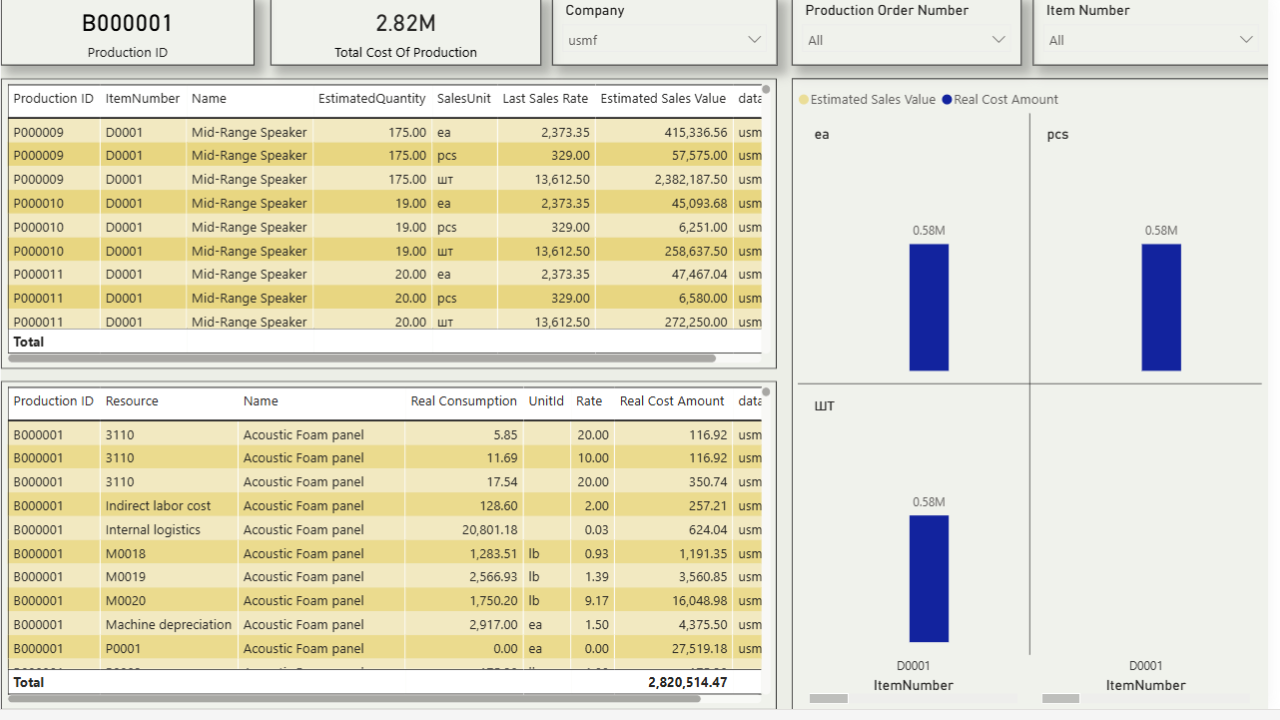Sort top table by ItemNumber header
The height and width of the screenshot is (720, 1280).
[143, 99]
